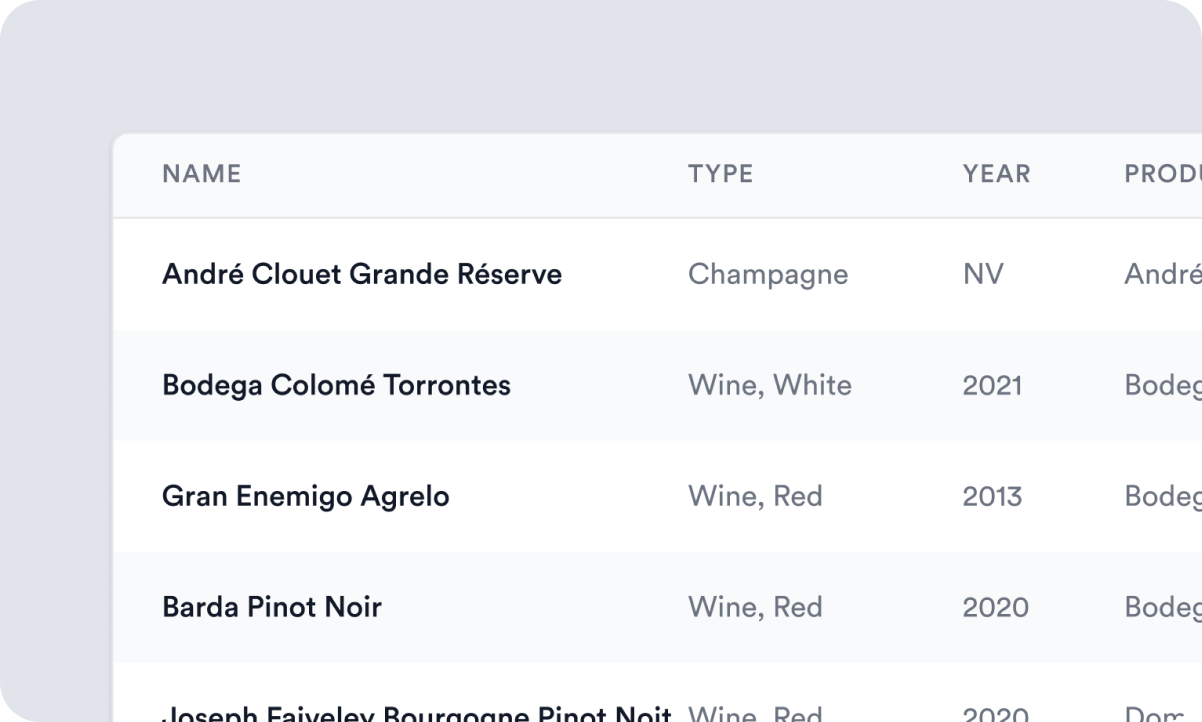Open Bodega Colomé Torrontes entry

coord(336,385)
